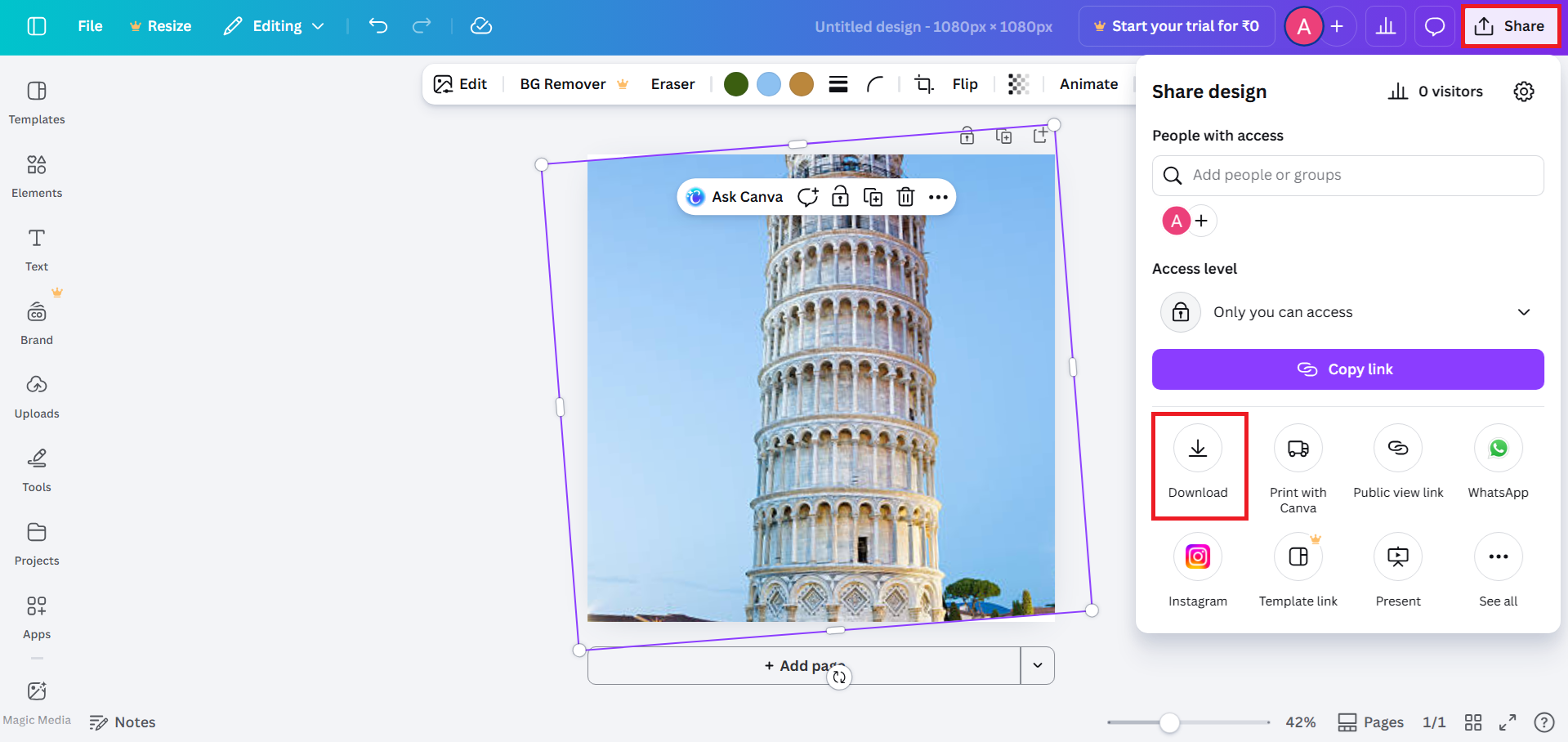The image size is (1568, 742).
Task: Click the Crop icon in toolbar
Action: (x=922, y=83)
